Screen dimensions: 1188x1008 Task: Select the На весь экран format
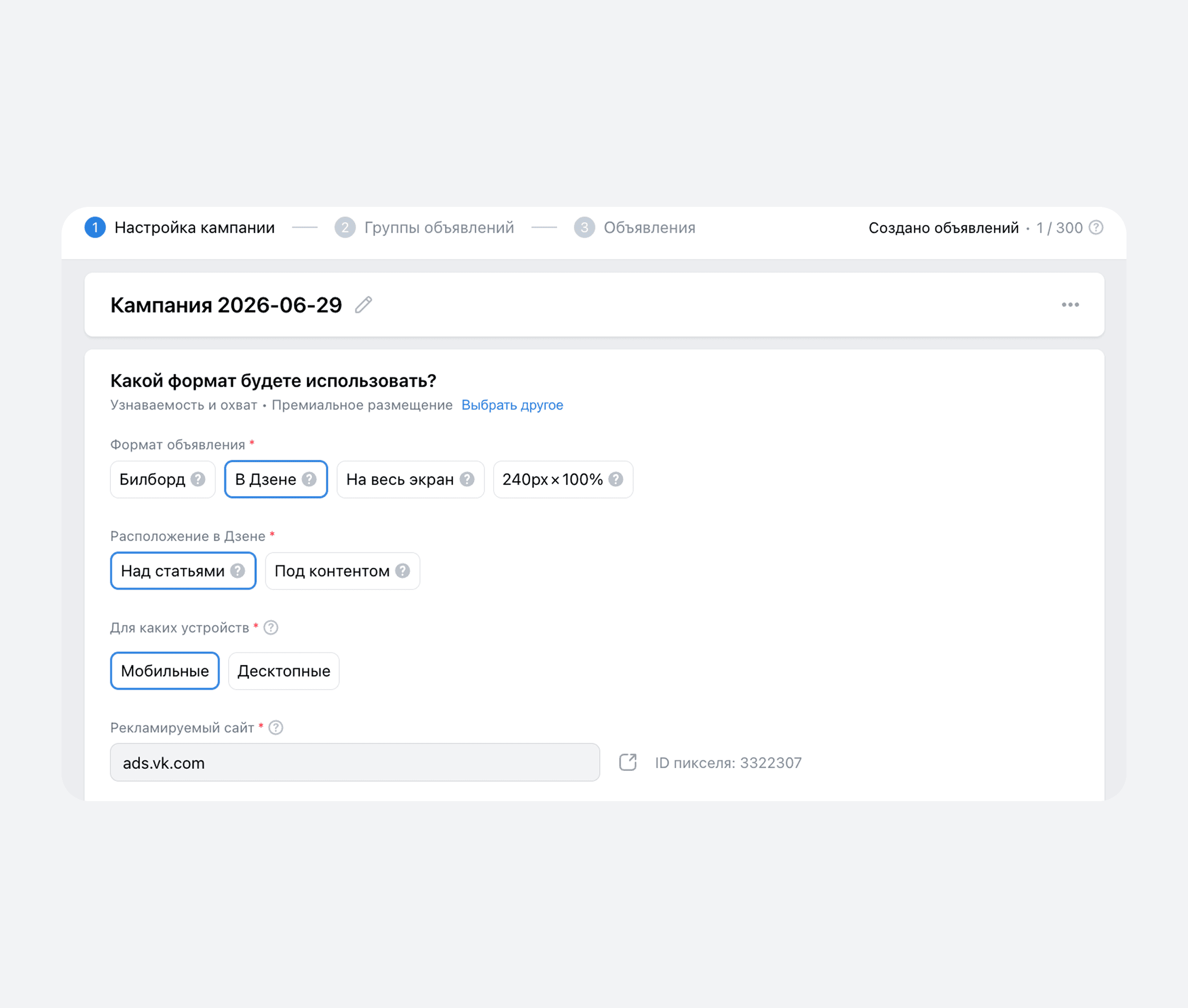click(x=410, y=479)
